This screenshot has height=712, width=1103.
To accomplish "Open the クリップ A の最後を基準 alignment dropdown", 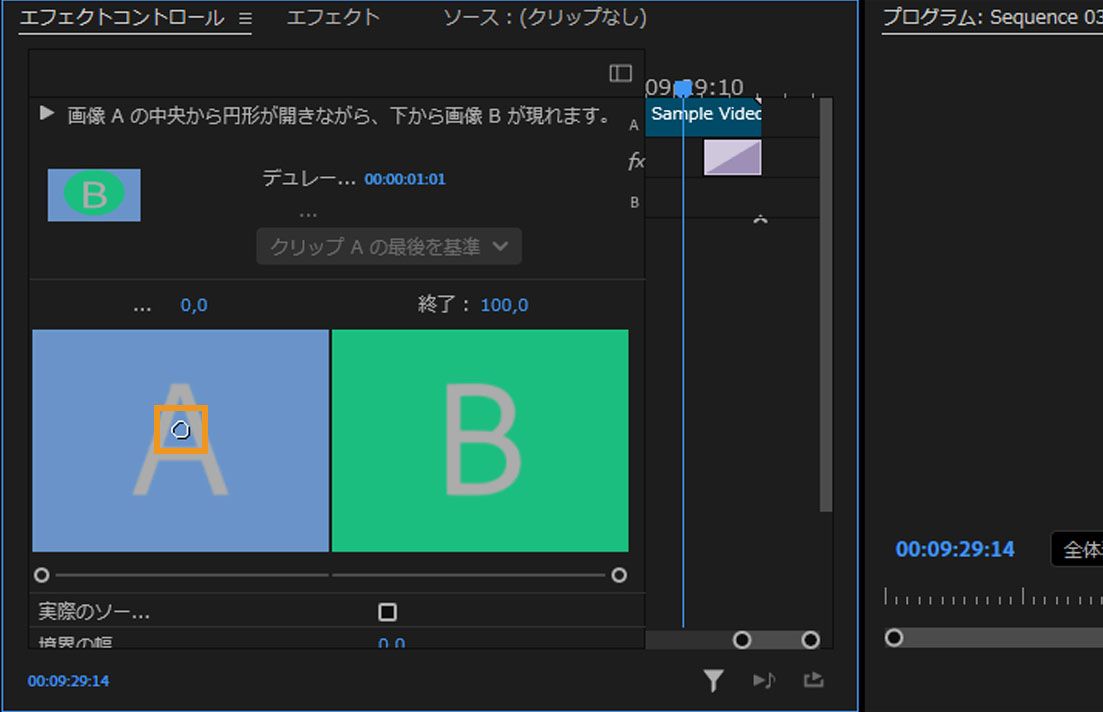I will click(388, 246).
